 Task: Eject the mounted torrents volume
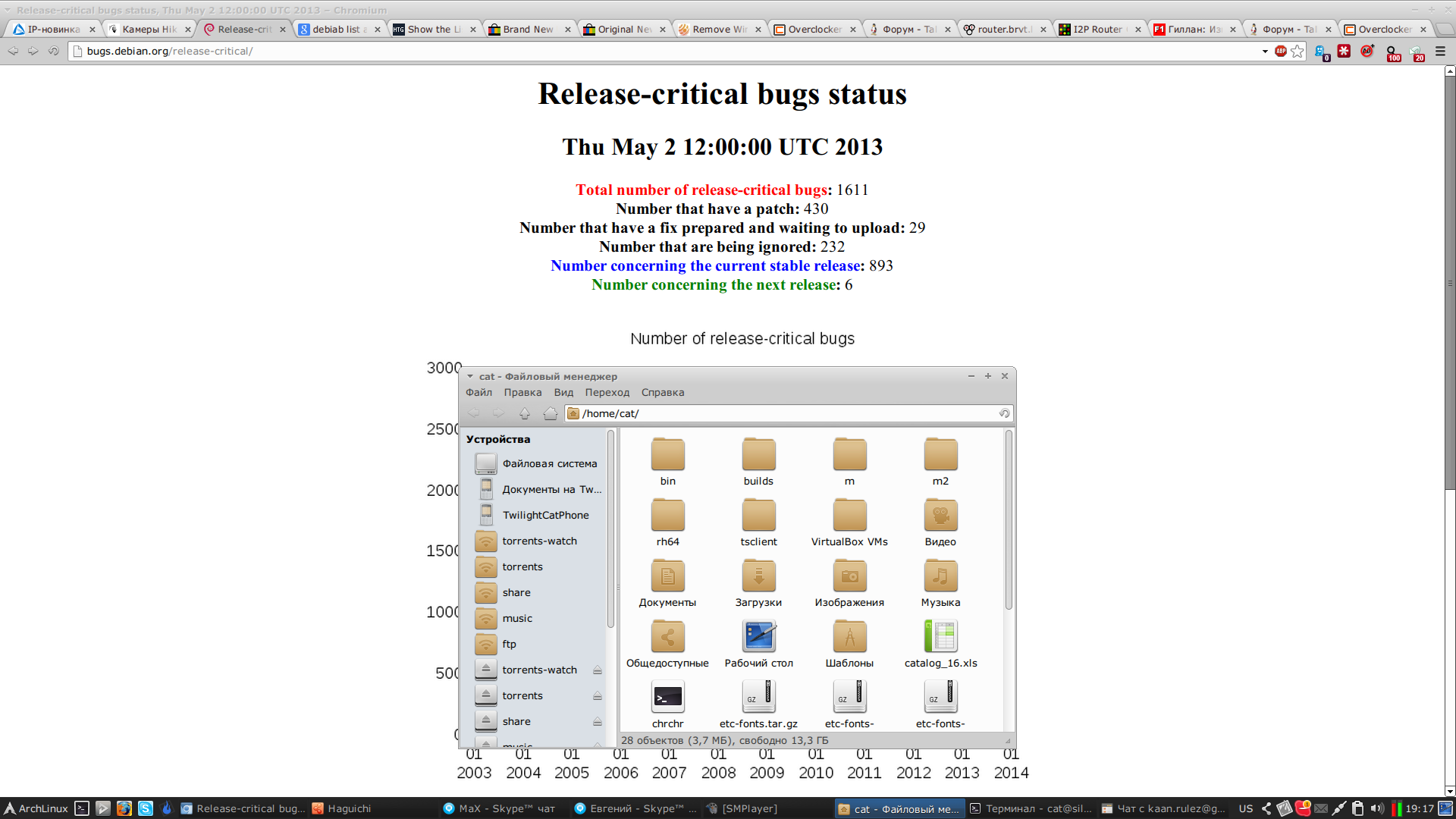pos(598,696)
